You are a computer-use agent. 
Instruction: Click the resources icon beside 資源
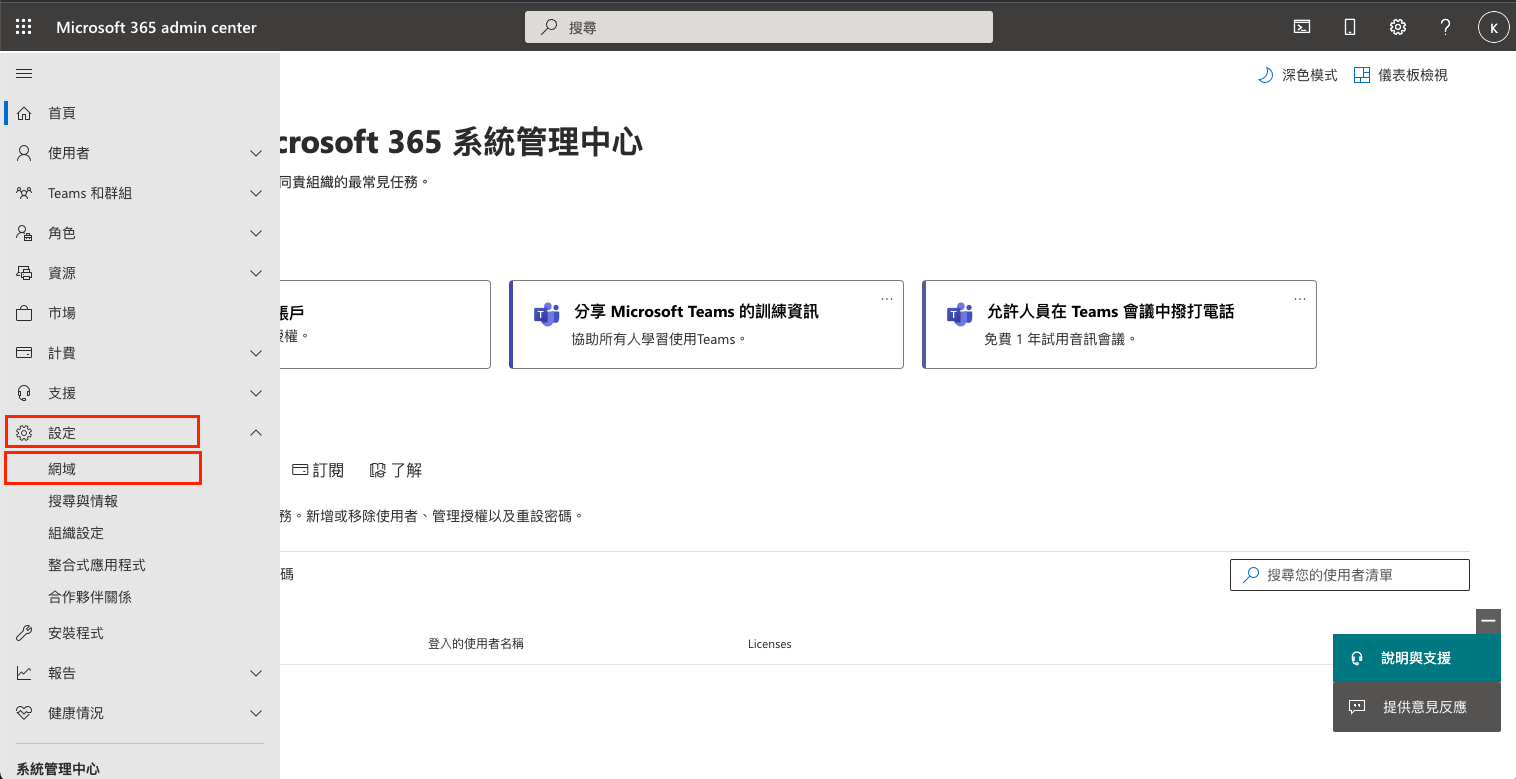pyautogui.click(x=25, y=273)
